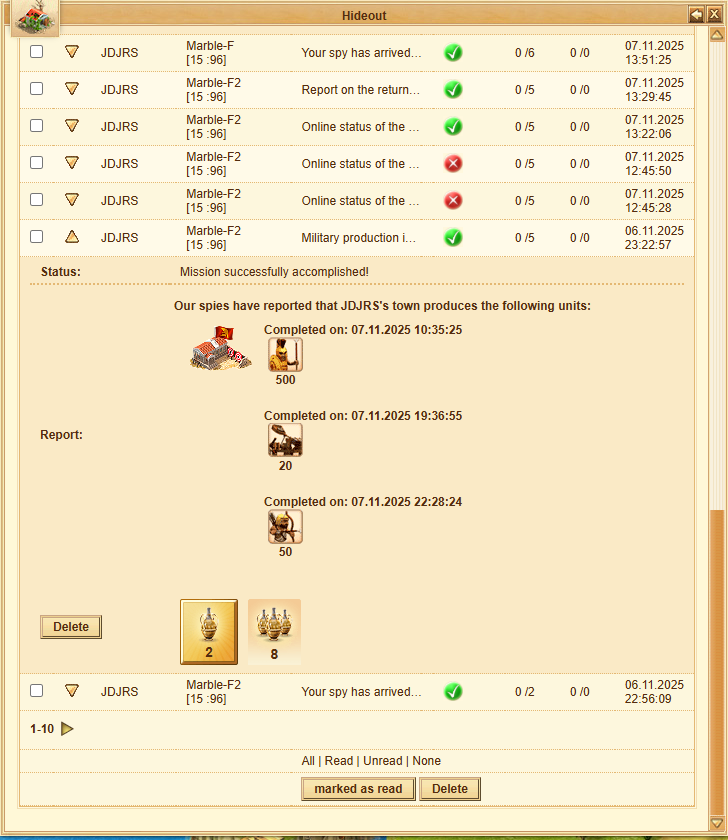Screen dimensions: 728x840
Task: Expand the Report on the return row
Action: point(72,89)
